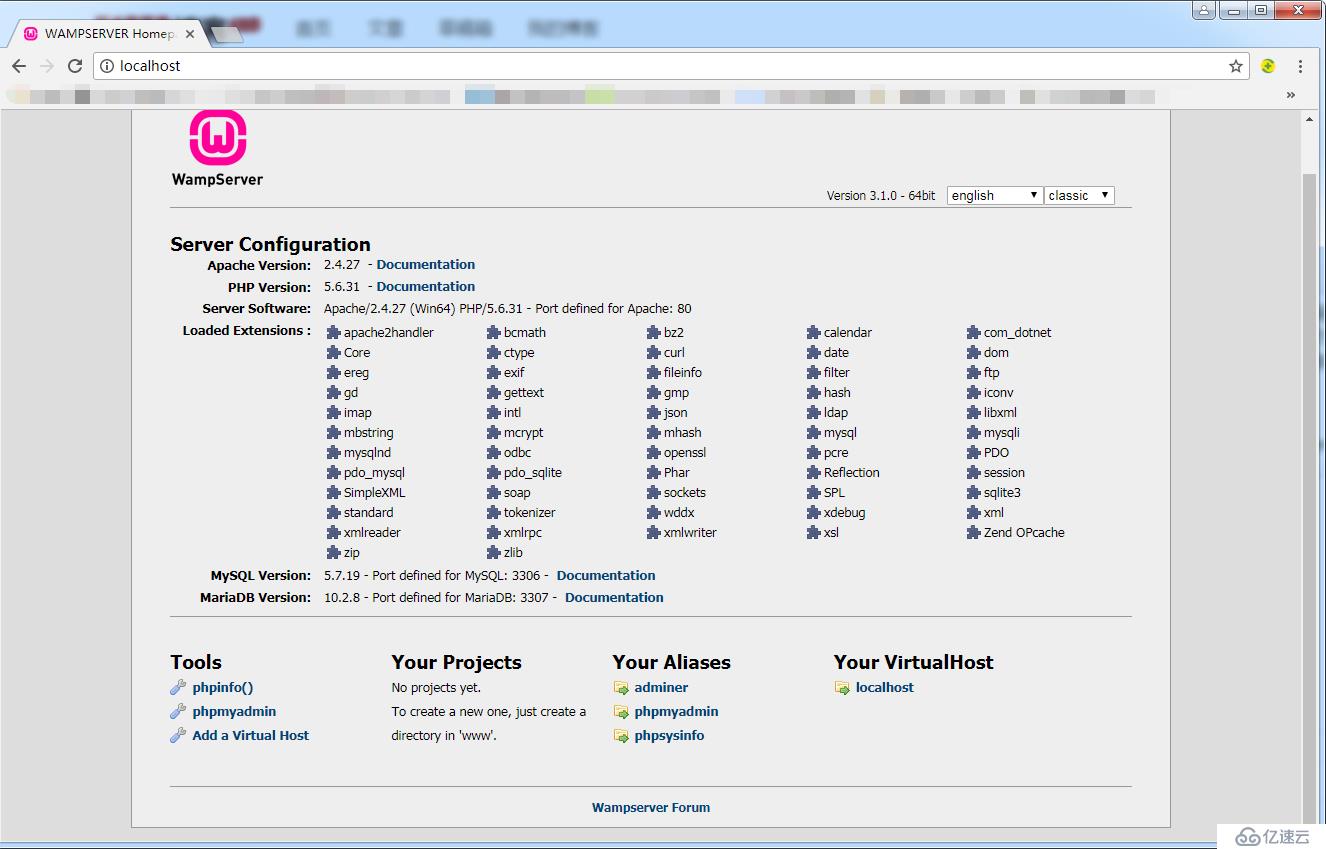The height and width of the screenshot is (849, 1326).
Task: Open MariaDB Documentation link
Action: (x=614, y=598)
